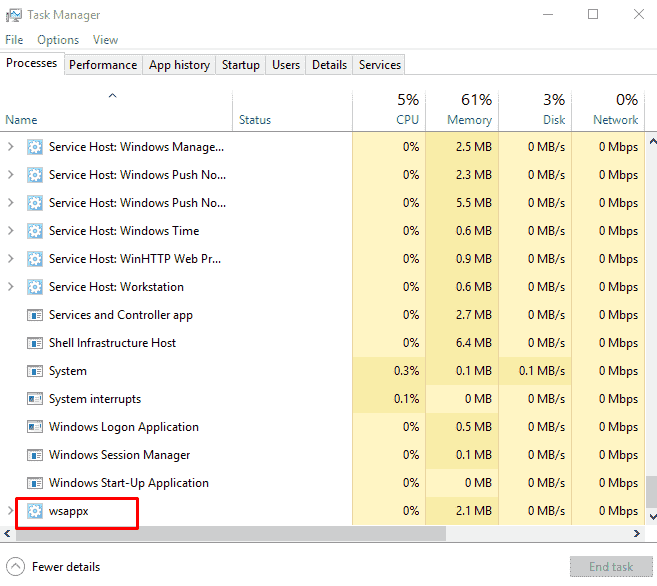Click the Services and Controller app icon
This screenshot has width=657, height=586.
click(x=35, y=315)
